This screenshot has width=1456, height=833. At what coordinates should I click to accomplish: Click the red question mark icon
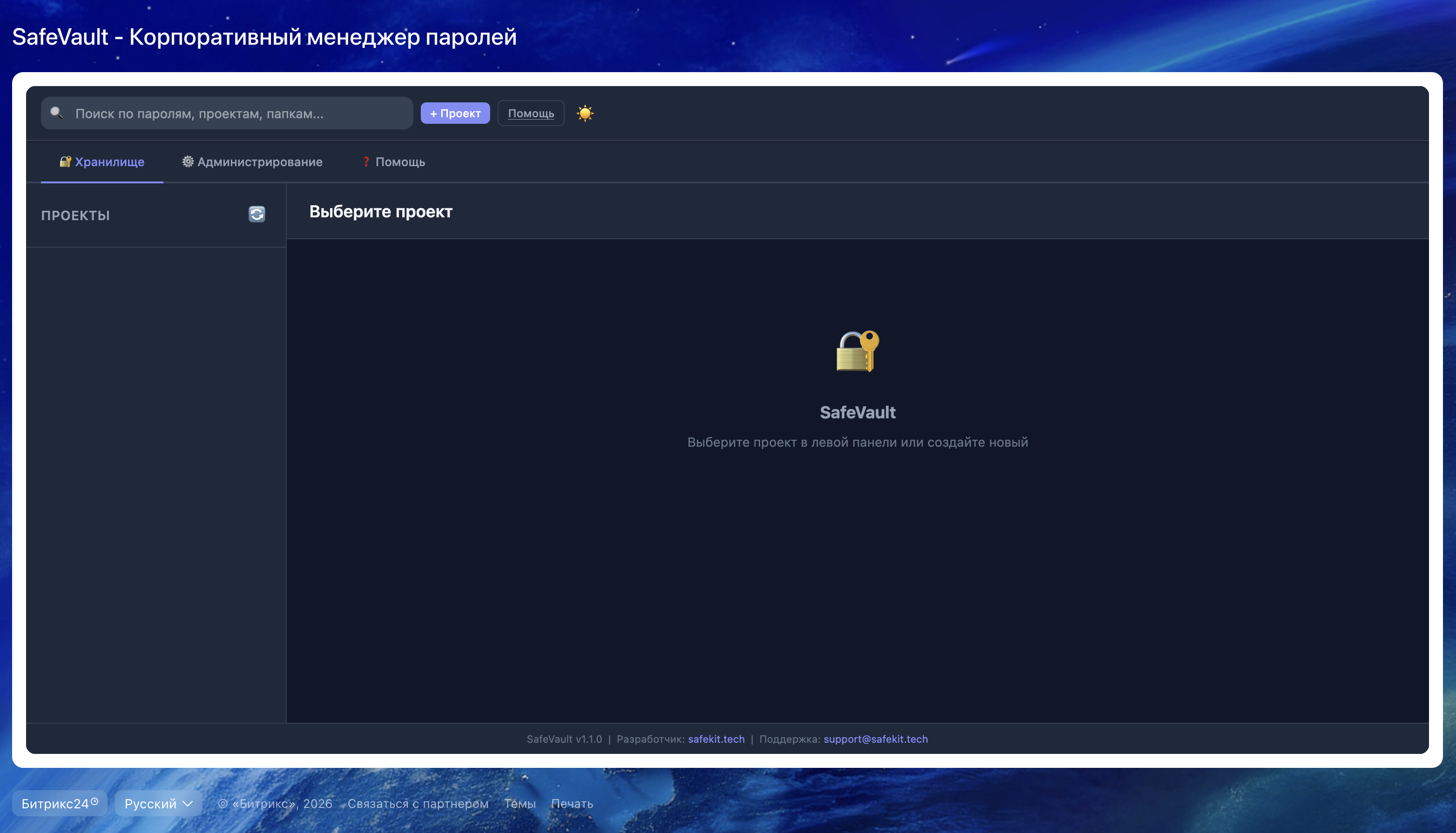(x=366, y=162)
